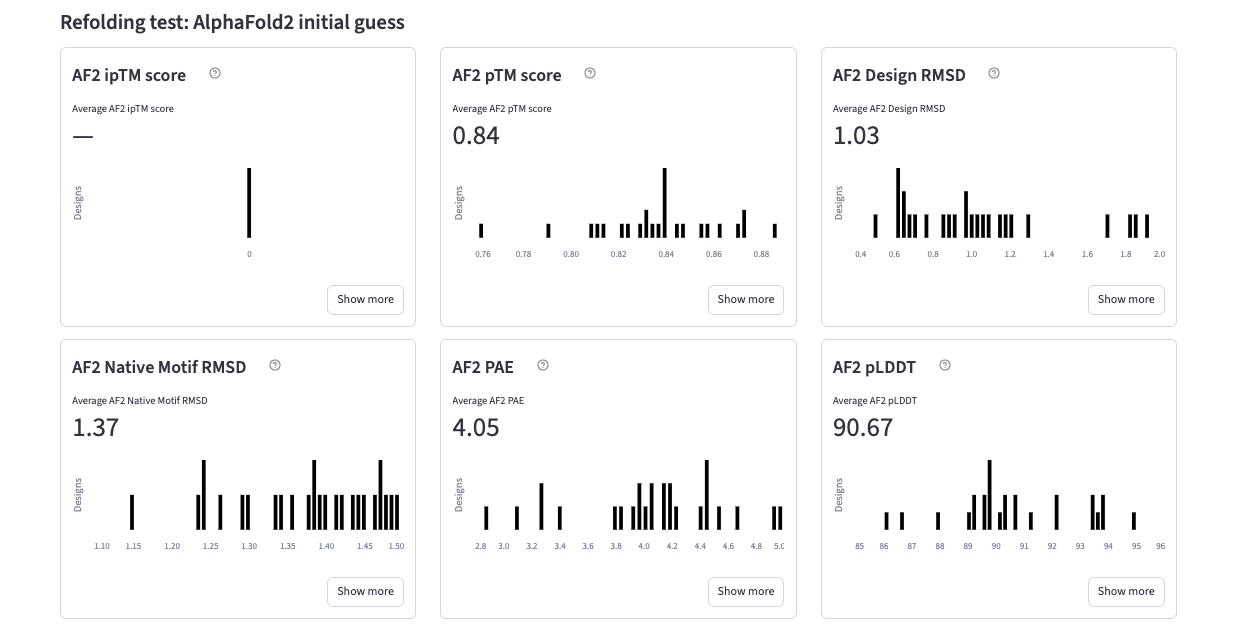Expand AF2 pLDDT details via Show more
Viewport: 1240px width, 637px height.
click(x=1125, y=591)
